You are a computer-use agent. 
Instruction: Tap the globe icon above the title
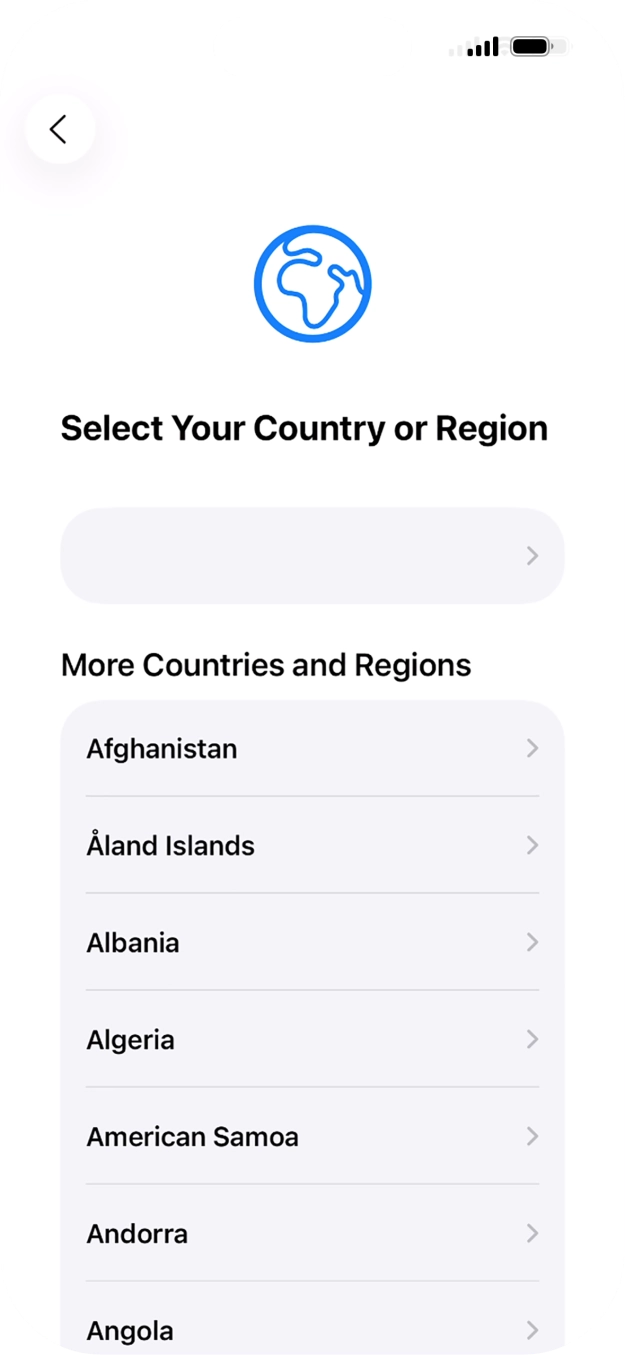point(312,283)
